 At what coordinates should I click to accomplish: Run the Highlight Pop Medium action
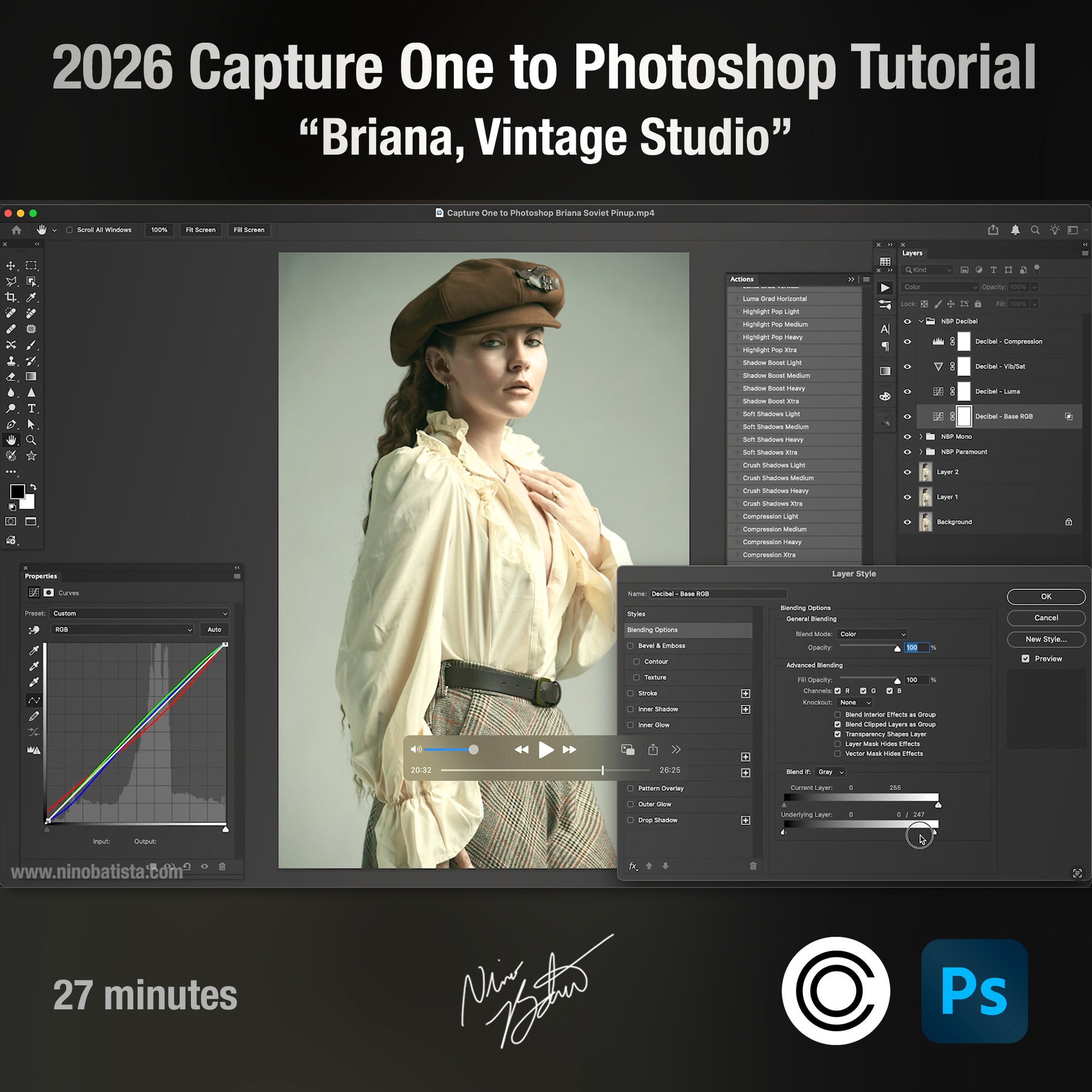click(775, 324)
